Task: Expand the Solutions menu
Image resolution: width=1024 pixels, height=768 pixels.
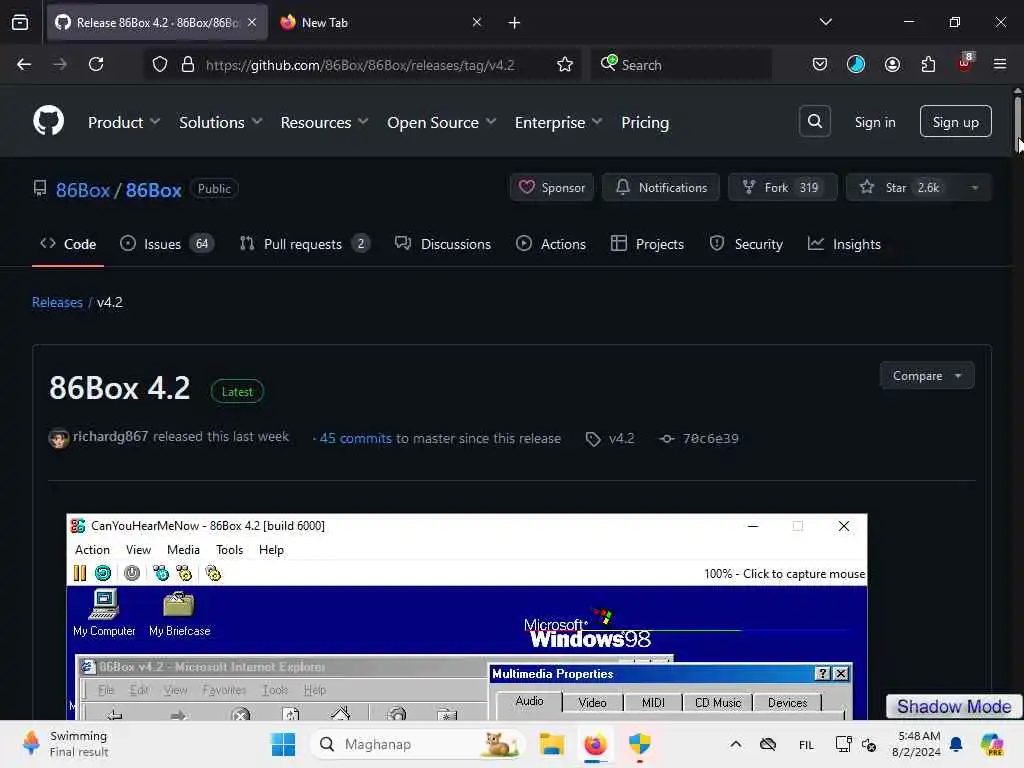Action: [x=221, y=122]
